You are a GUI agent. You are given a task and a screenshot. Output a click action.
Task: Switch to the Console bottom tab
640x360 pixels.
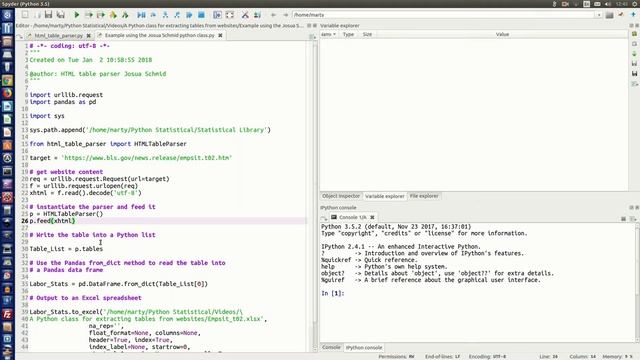tap(331, 347)
